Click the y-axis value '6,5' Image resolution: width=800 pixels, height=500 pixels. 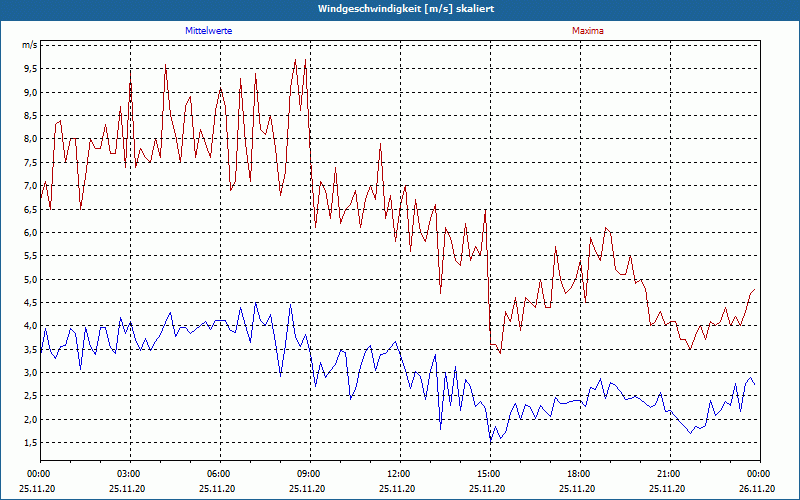(x=32, y=209)
